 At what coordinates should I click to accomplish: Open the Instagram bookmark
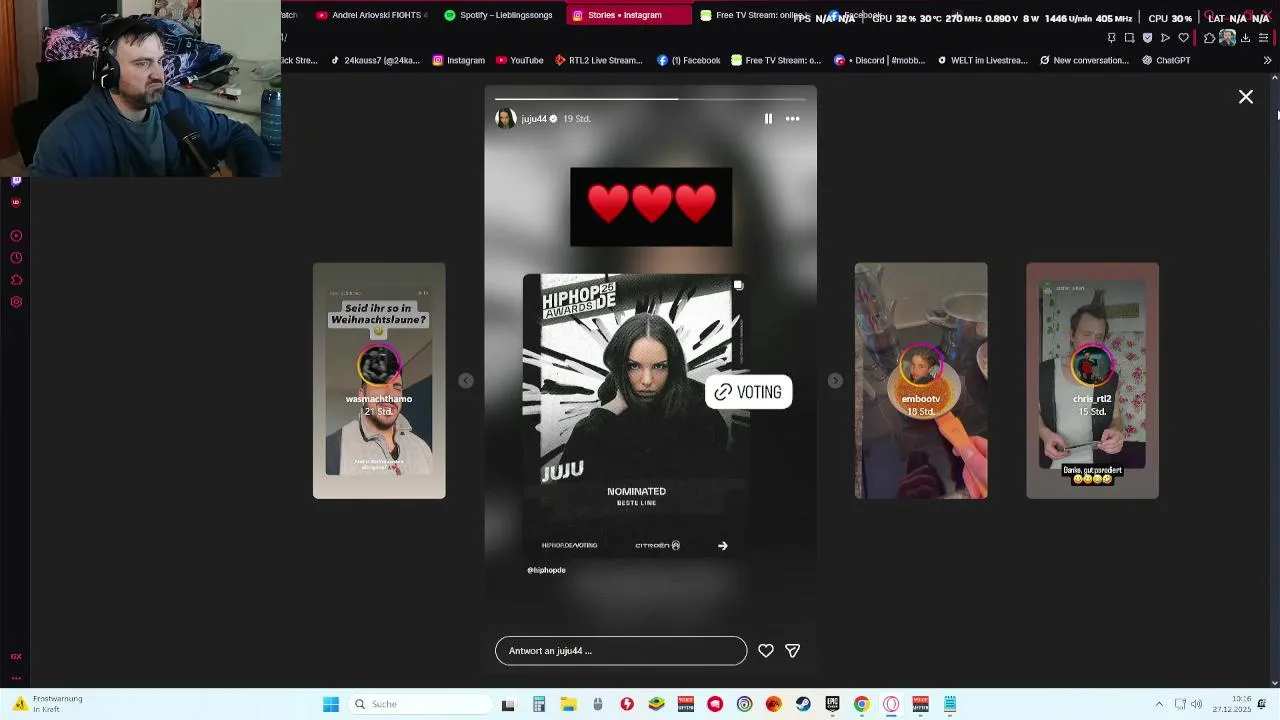[458, 60]
